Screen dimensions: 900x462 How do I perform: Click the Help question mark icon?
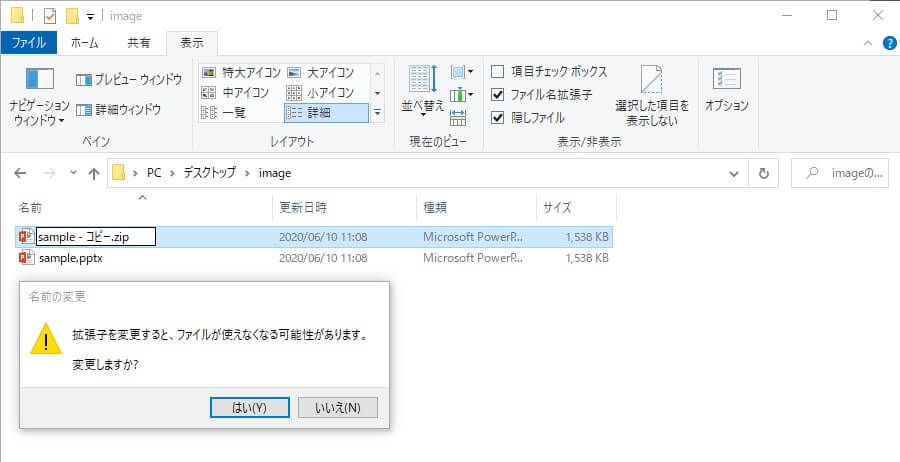pyautogui.click(x=890, y=43)
